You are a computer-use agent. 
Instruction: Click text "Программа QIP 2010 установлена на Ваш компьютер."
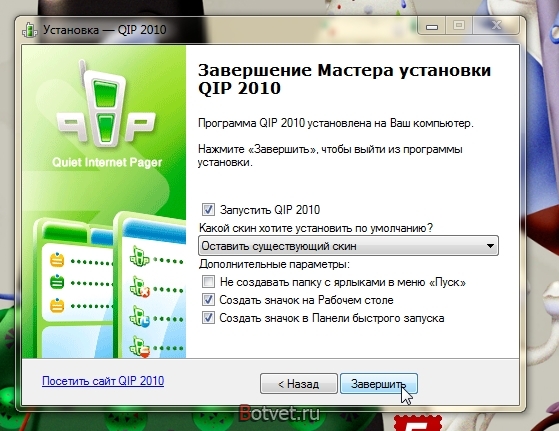(x=335, y=123)
